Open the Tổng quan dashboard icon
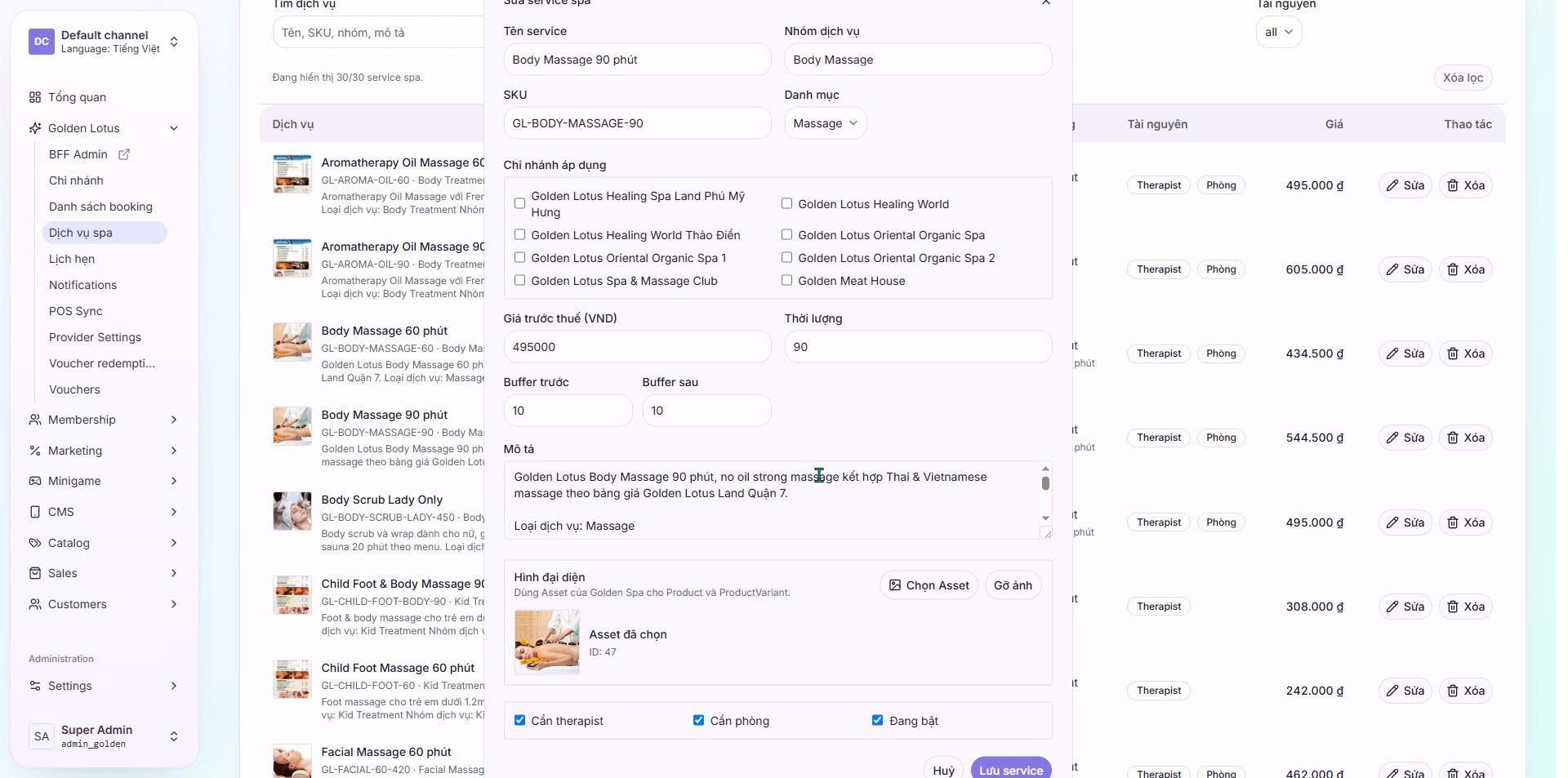The width and height of the screenshot is (1568, 778). point(35,97)
